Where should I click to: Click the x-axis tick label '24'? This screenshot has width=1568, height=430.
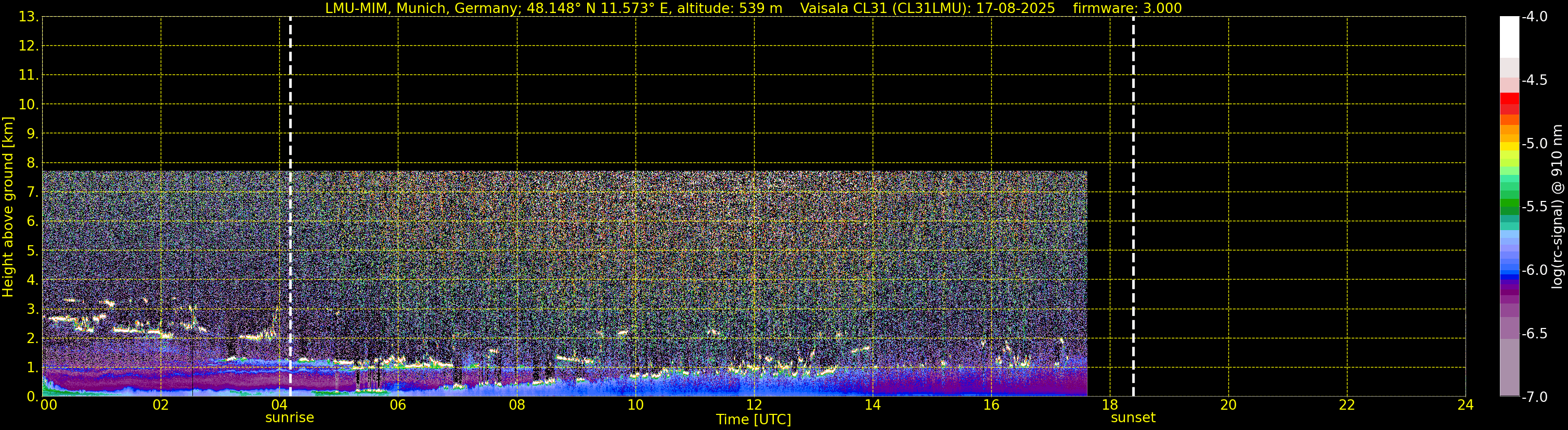(x=1466, y=405)
